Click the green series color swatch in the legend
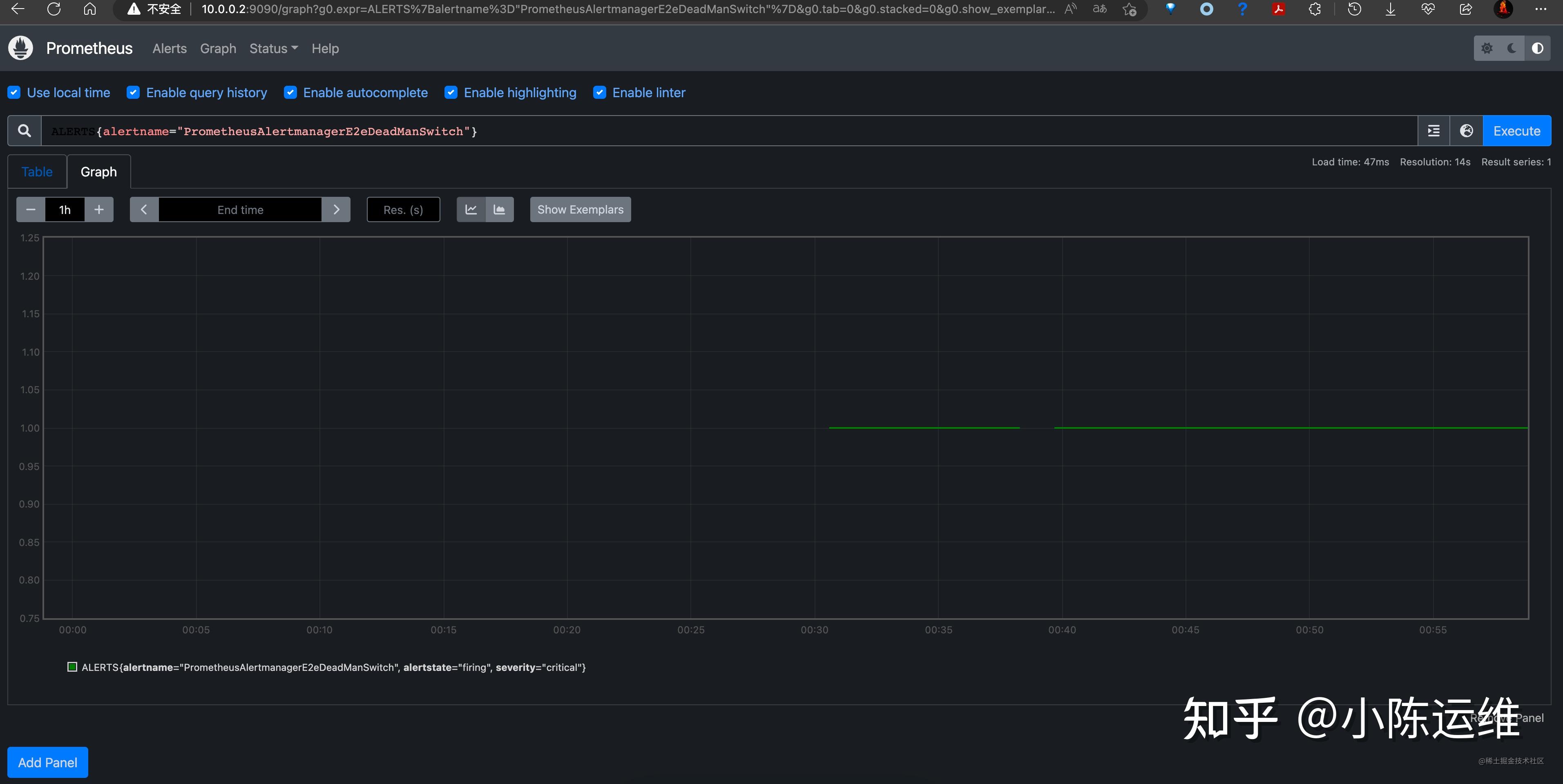This screenshot has height=784, width=1563. [72, 667]
